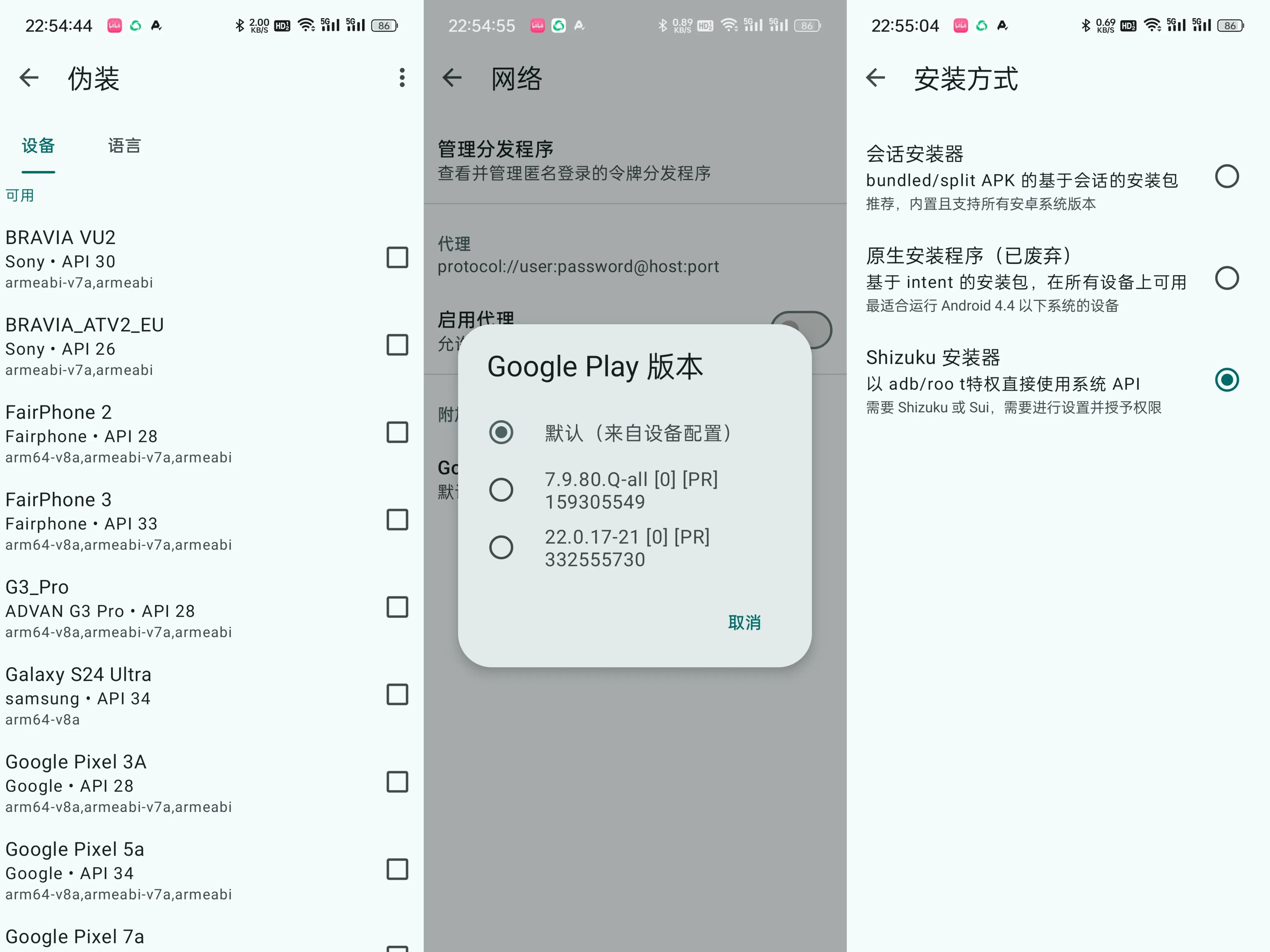Tap 取消 in Google Play 版本 dialog

[x=745, y=623]
